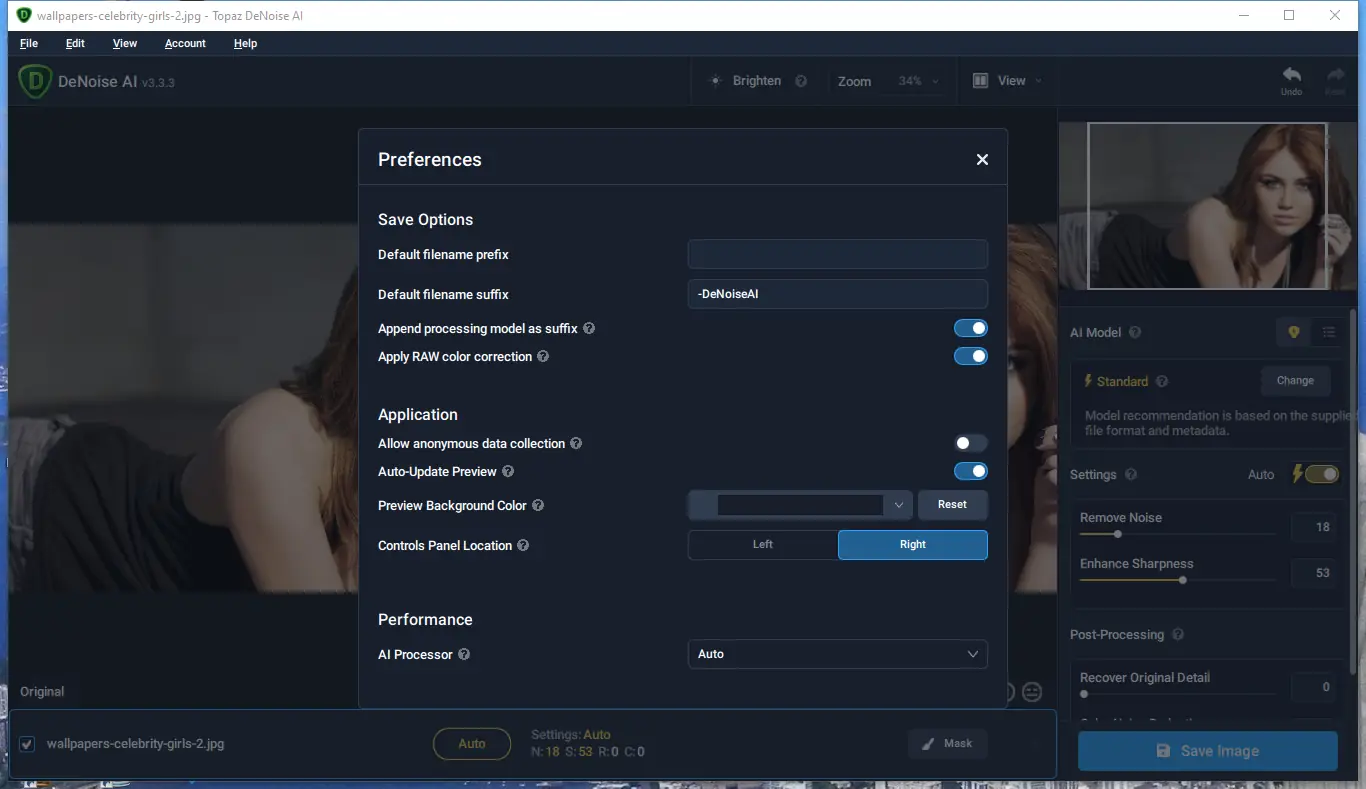Open the Help menu
Image resolution: width=1366 pixels, height=789 pixels.
coord(245,43)
